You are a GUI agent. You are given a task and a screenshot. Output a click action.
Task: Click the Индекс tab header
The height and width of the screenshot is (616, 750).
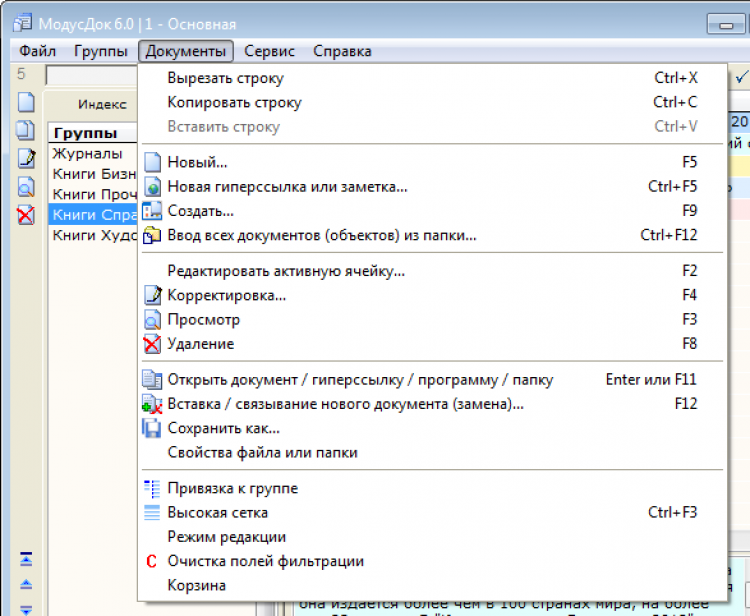point(102,104)
